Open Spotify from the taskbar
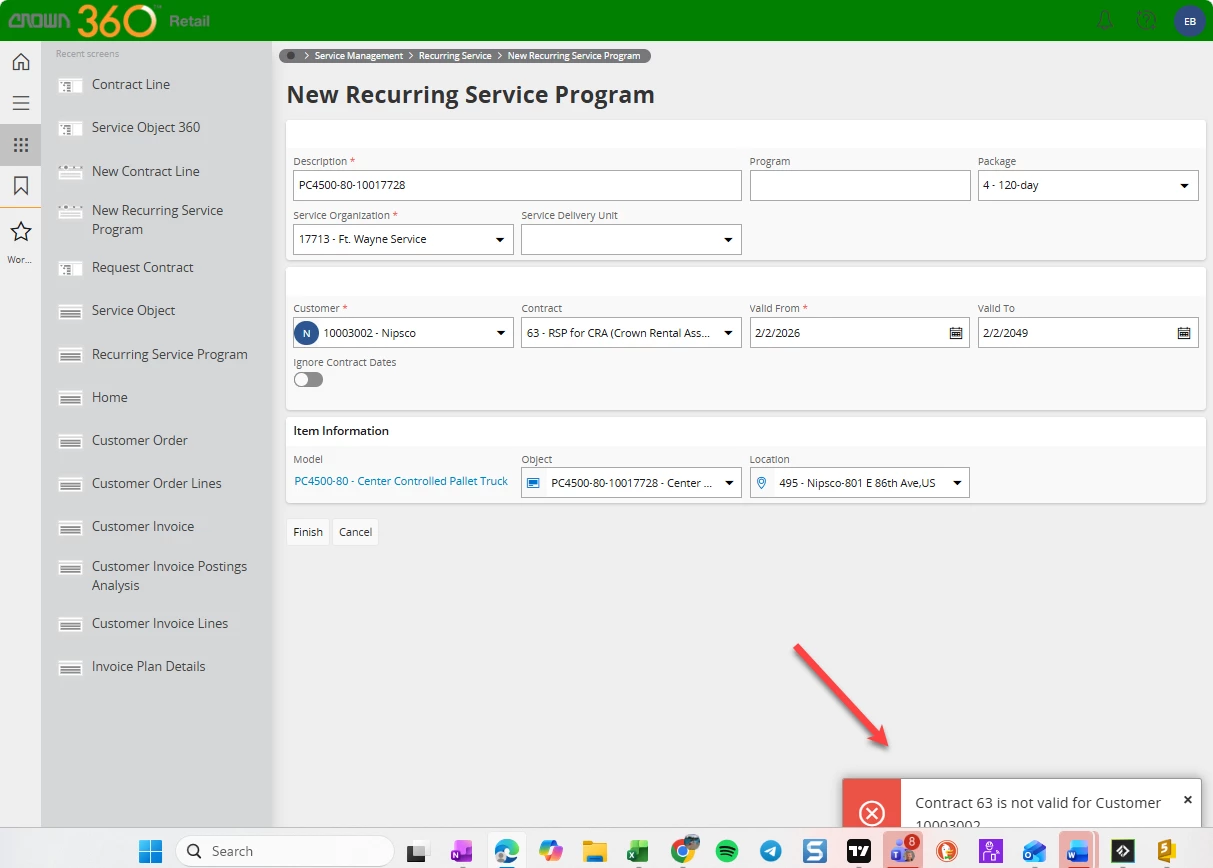 727,851
